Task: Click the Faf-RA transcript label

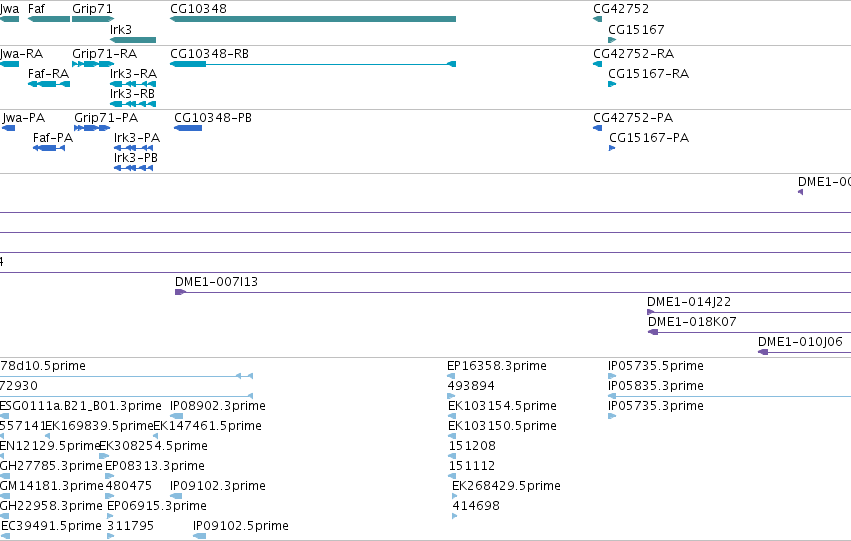Action: pos(48,74)
